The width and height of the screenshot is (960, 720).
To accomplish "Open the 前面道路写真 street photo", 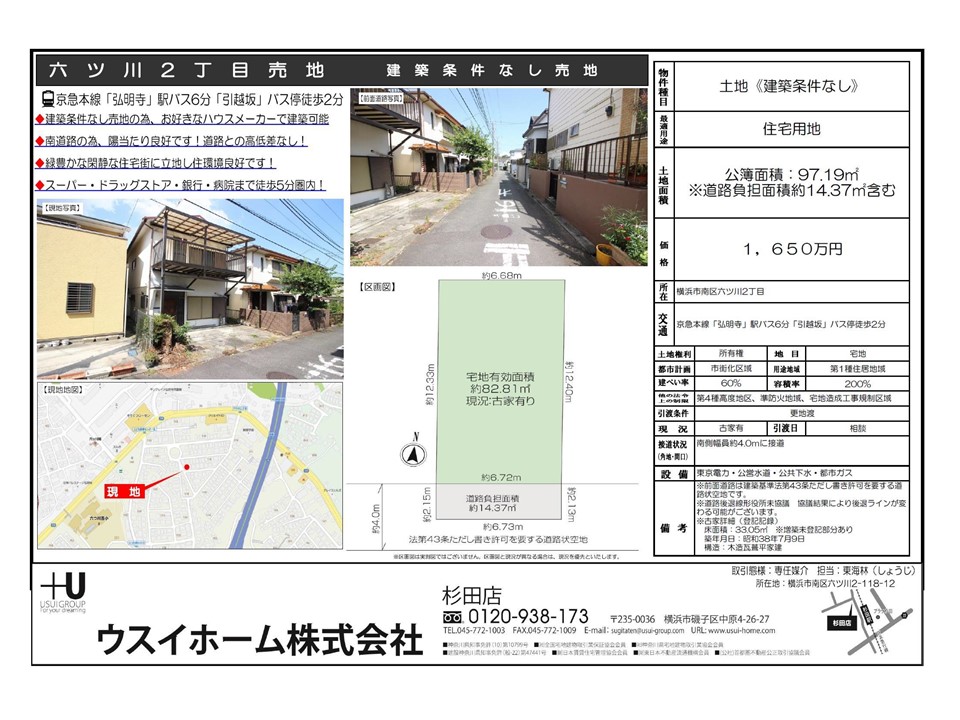I will 498,176.
